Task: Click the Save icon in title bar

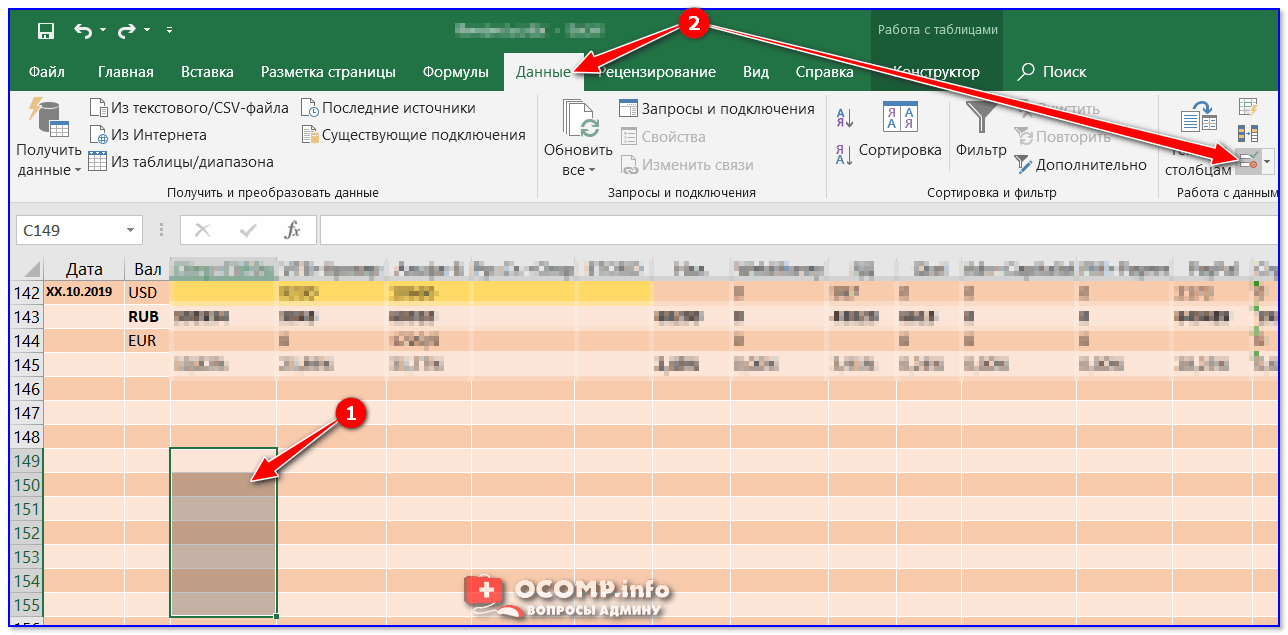Action: tap(45, 31)
